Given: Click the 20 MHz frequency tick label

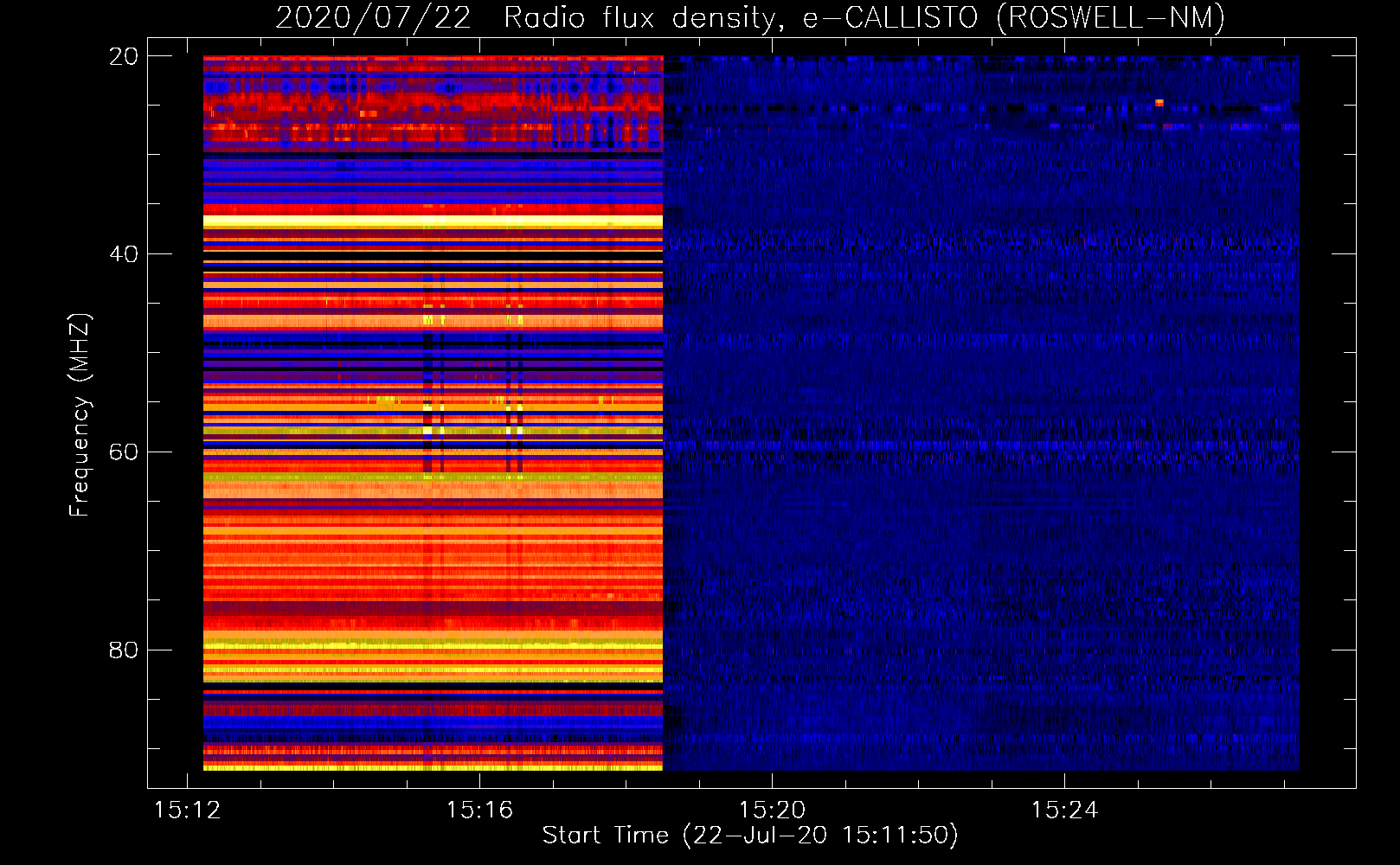Looking at the screenshot, I should (124, 56).
